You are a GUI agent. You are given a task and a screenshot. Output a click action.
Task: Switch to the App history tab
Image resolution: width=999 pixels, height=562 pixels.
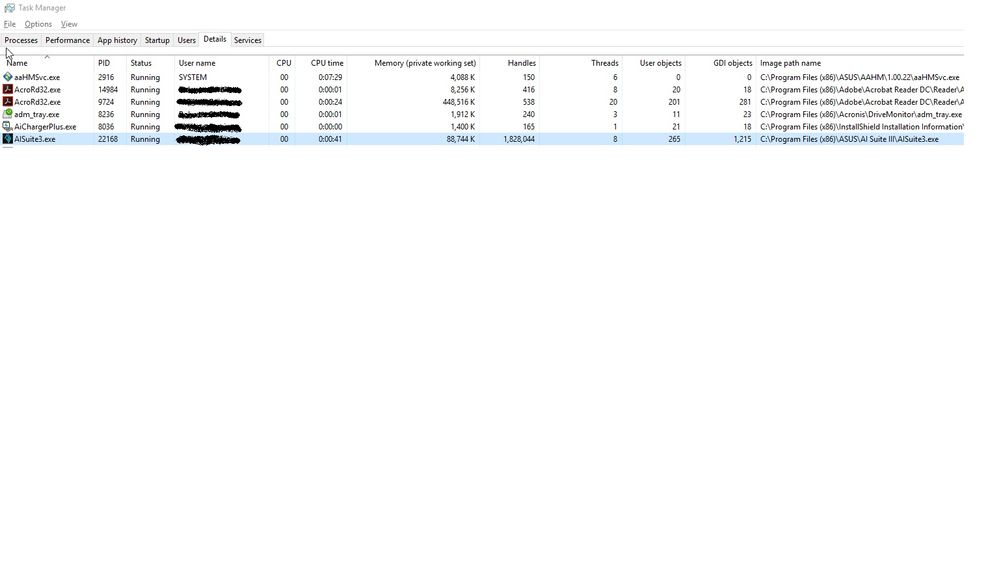(x=117, y=40)
